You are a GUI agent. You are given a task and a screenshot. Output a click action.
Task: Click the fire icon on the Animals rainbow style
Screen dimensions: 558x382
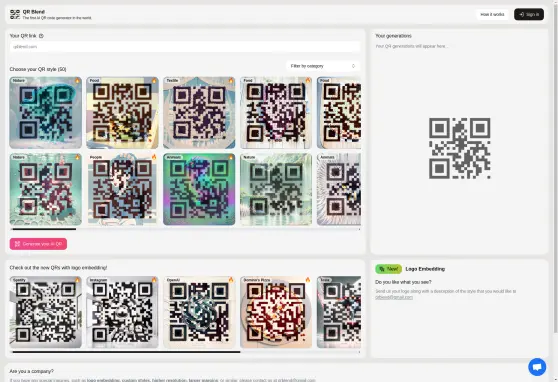click(231, 157)
